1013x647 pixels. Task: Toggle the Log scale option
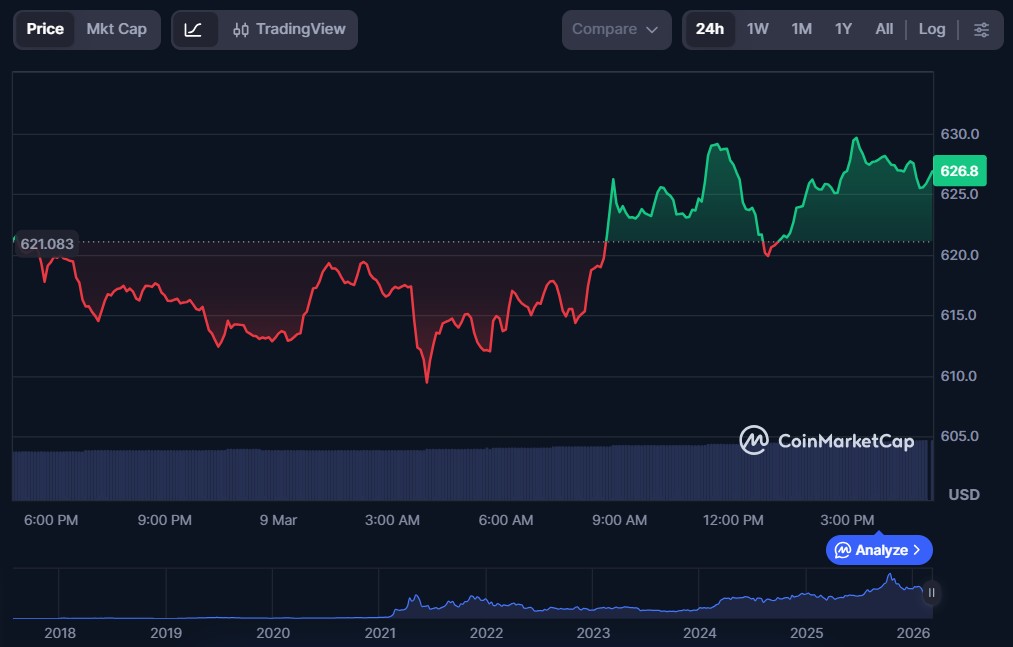931,30
